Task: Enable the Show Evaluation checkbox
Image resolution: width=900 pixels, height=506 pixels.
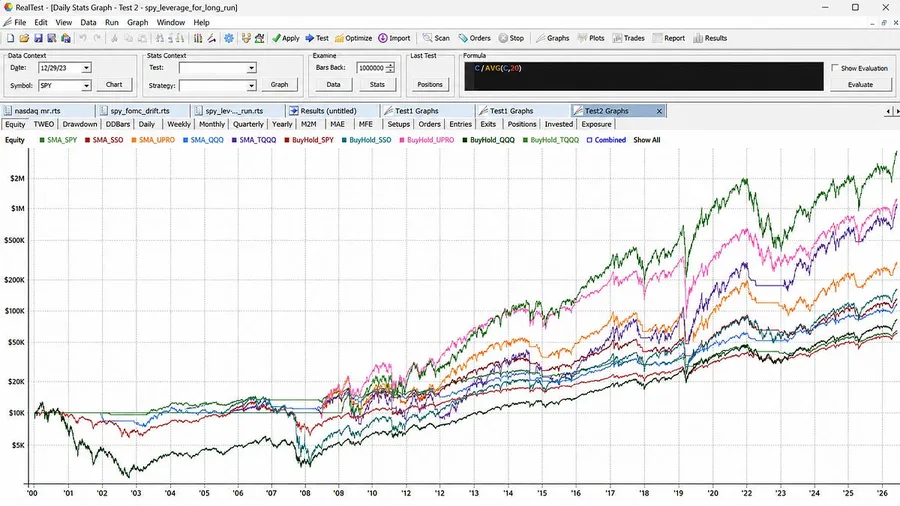Action: tap(835, 68)
